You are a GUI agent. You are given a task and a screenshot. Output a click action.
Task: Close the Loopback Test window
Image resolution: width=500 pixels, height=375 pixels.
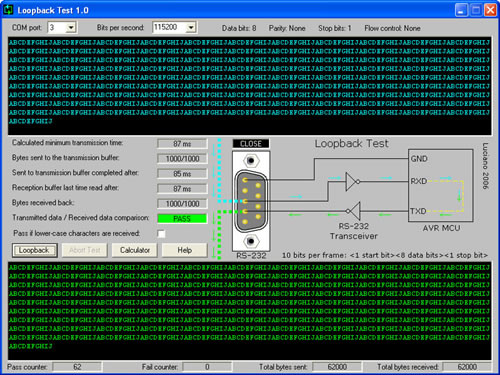pyautogui.click(x=490, y=10)
